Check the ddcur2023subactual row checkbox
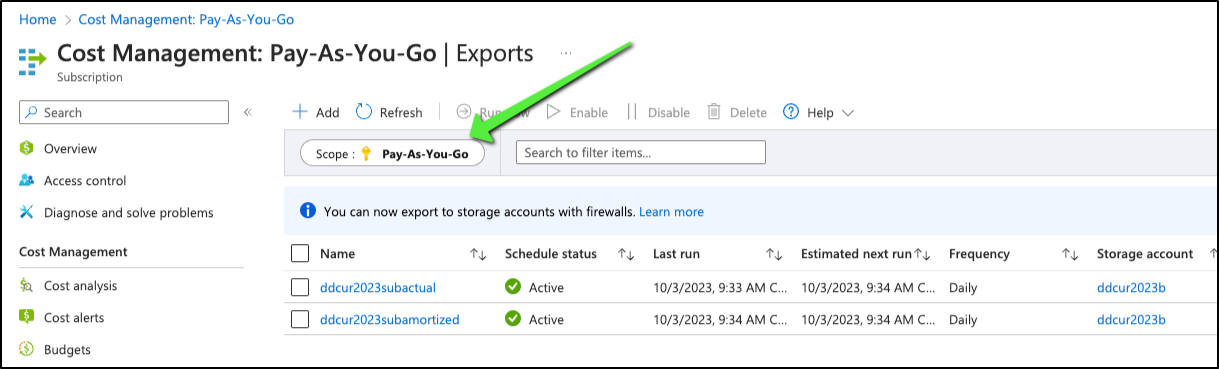This screenshot has height=369, width=1219. (300, 287)
